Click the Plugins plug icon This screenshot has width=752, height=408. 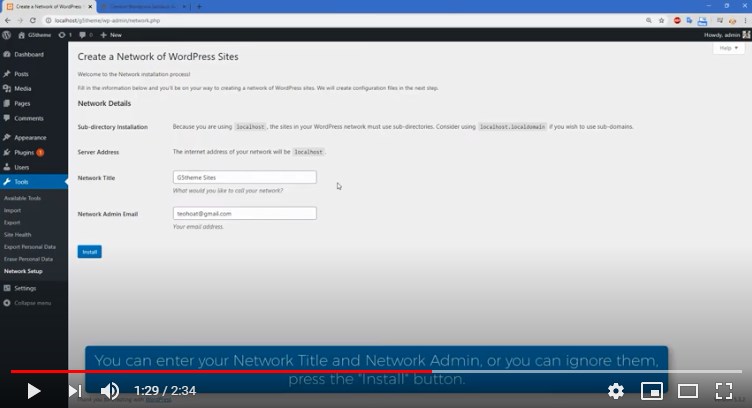coord(7,152)
